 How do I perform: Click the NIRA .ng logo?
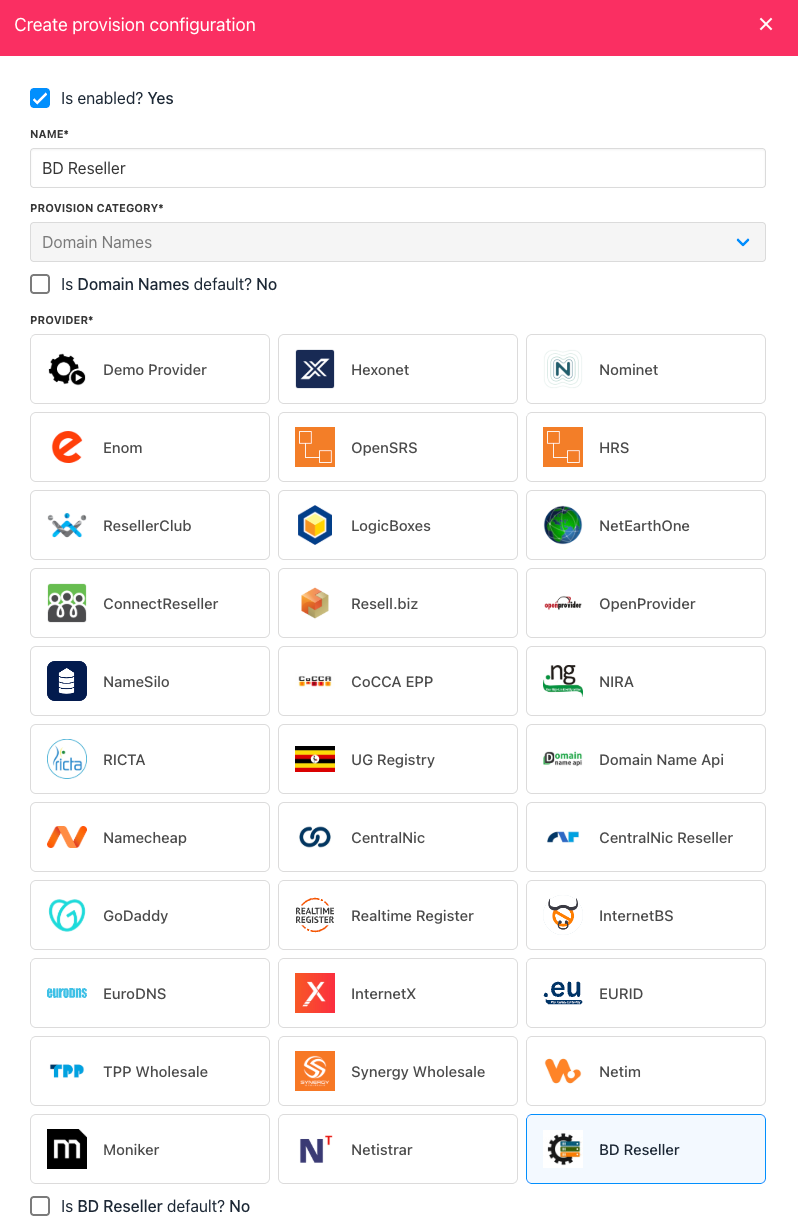click(x=563, y=682)
